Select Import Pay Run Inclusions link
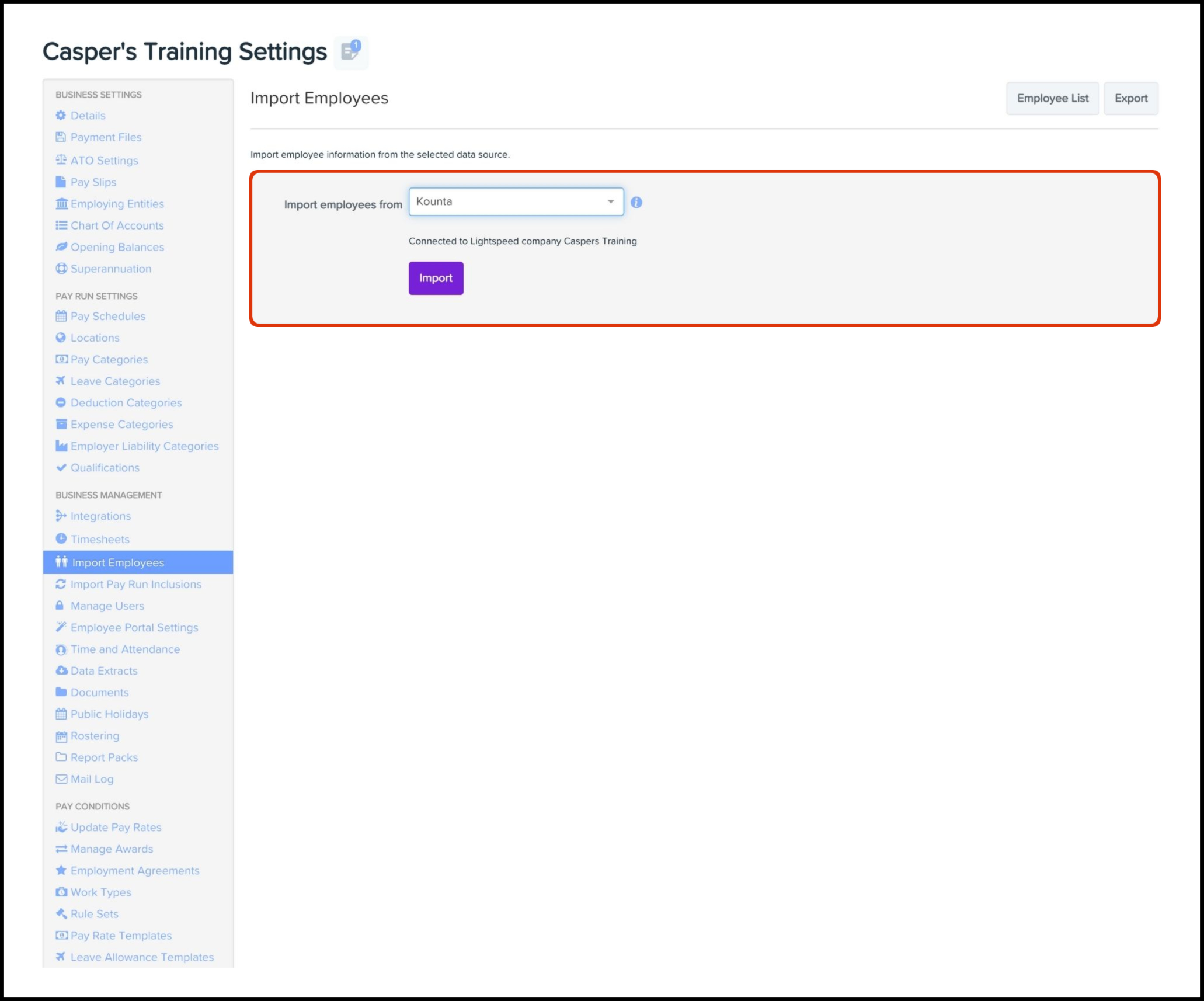The height and width of the screenshot is (1001, 1204). tap(135, 584)
